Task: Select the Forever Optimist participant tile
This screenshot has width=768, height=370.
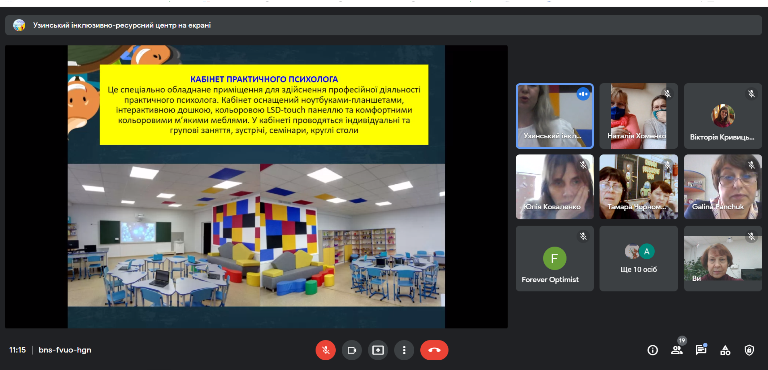Action: click(x=554, y=258)
